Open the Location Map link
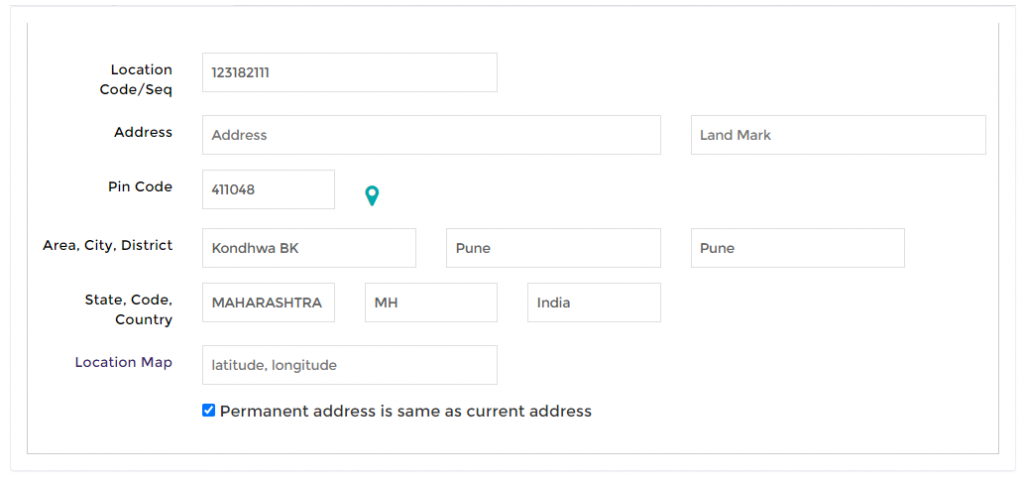The width and height of the screenshot is (1024, 482). (x=123, y=362)
